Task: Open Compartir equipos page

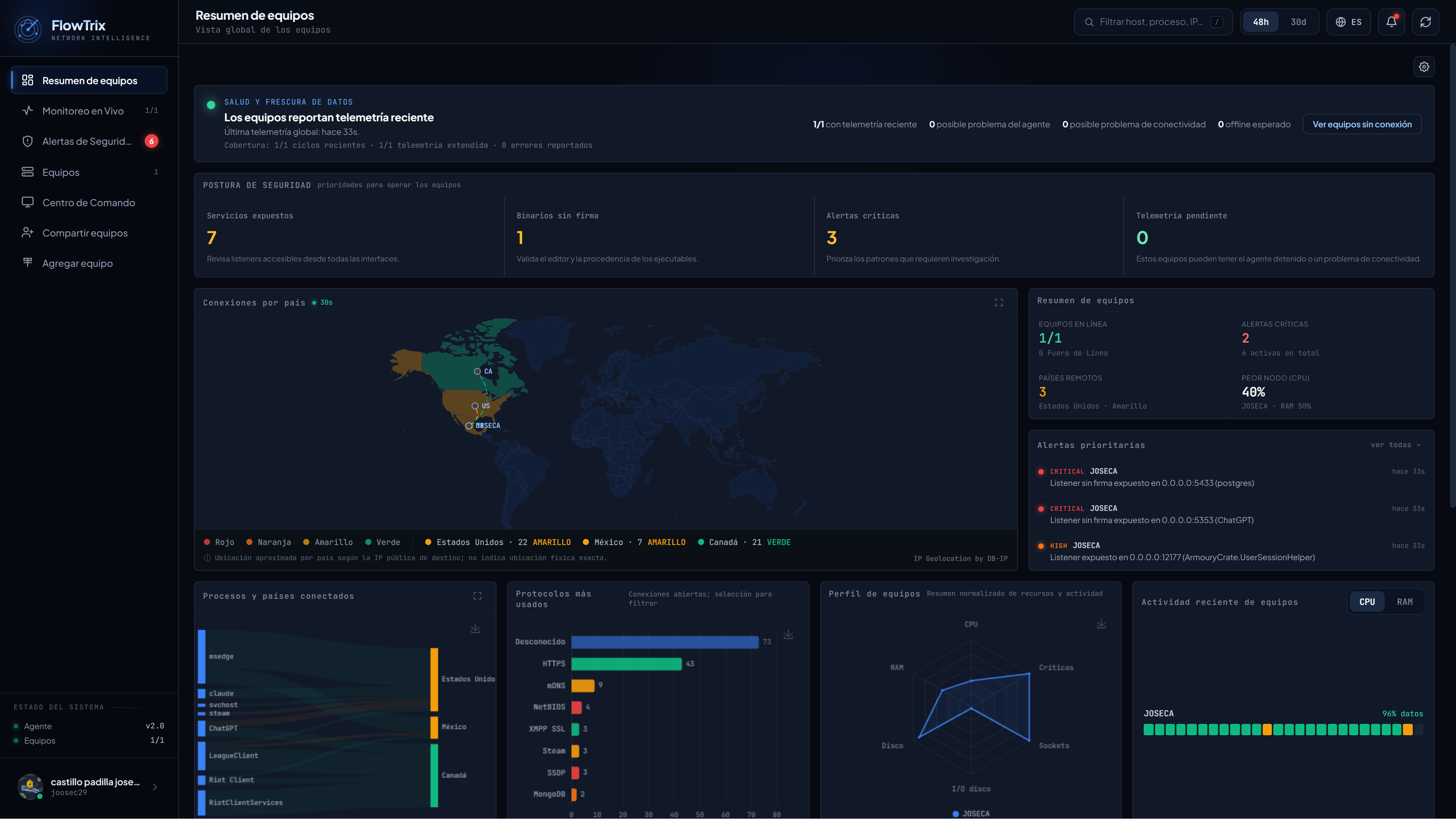Action: [x=89, y=233]
